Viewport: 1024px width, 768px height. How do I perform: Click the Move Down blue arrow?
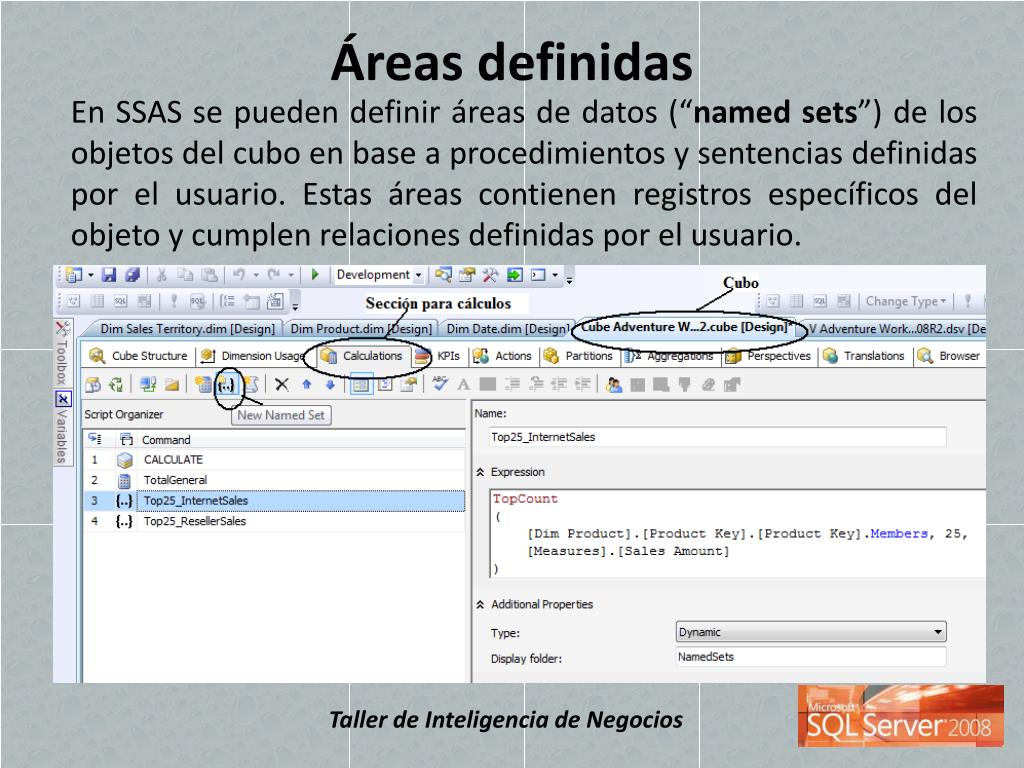pos(330,385)
